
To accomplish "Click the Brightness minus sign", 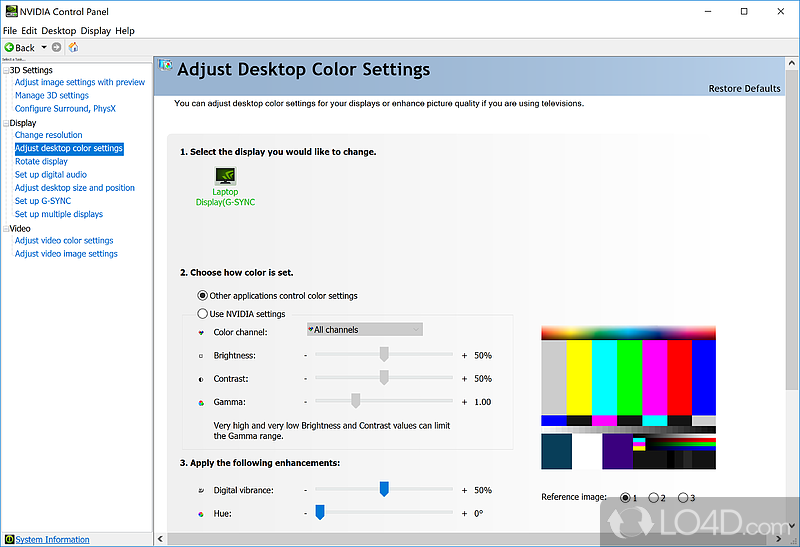I will [x=306, y=356].
